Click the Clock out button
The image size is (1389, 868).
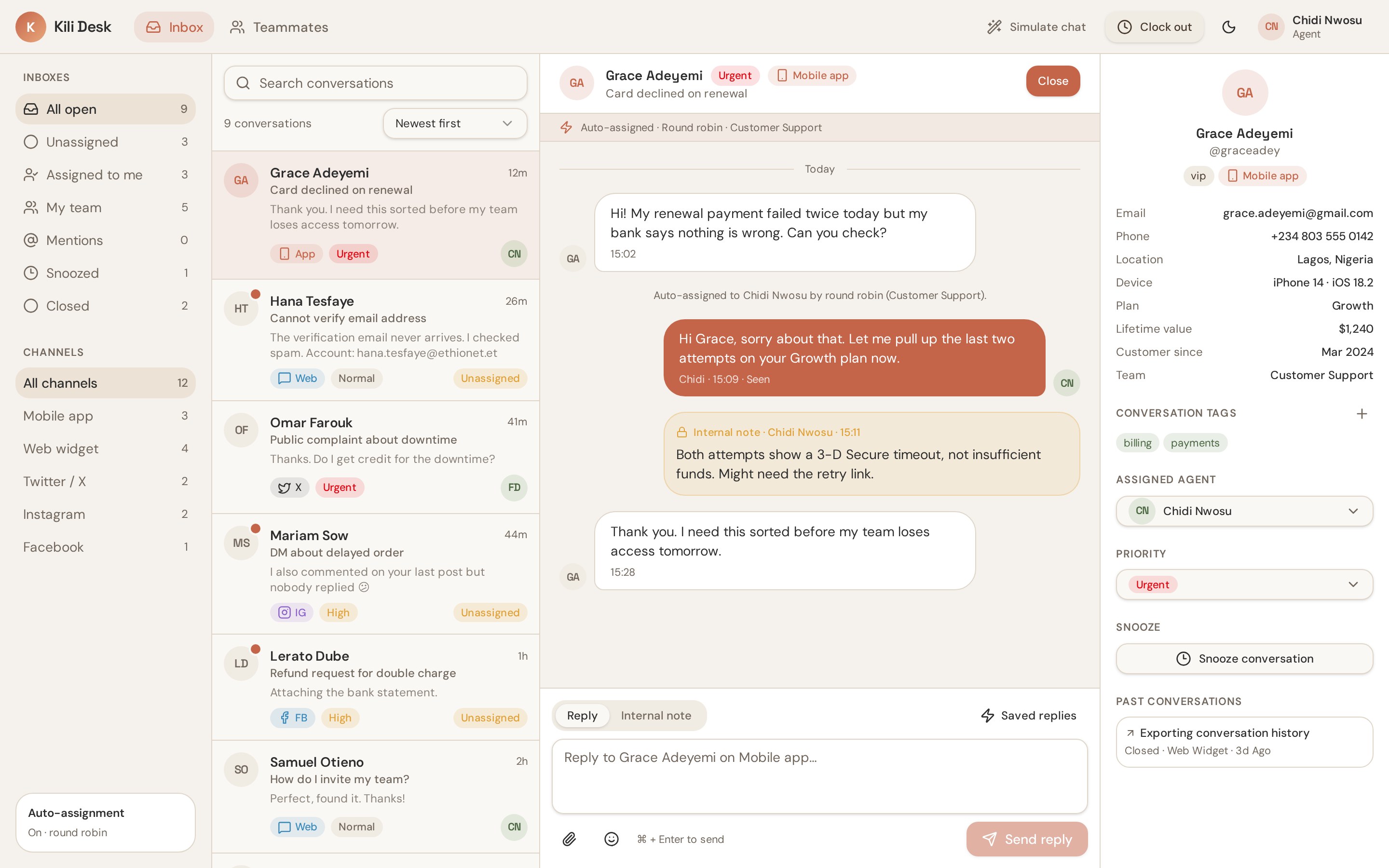click(1154, 27)
